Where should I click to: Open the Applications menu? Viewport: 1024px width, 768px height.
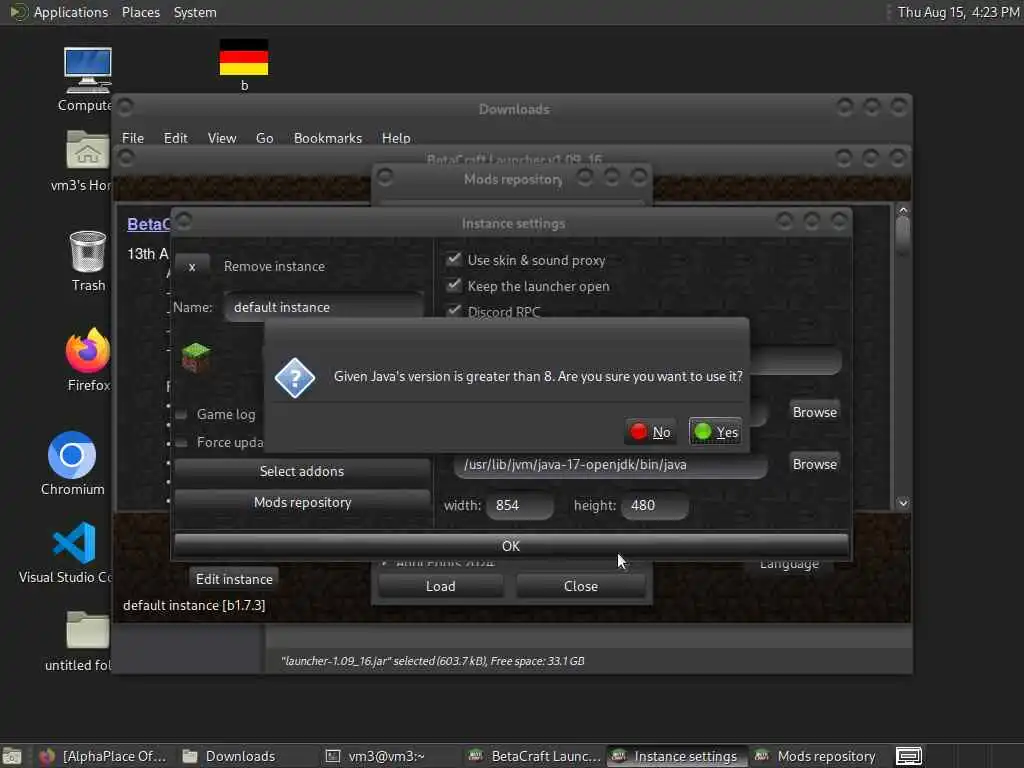(71, 12)
